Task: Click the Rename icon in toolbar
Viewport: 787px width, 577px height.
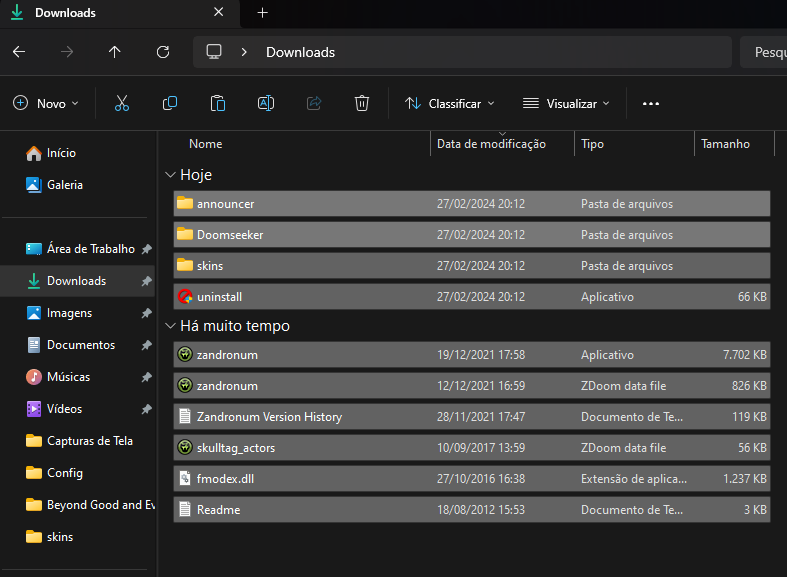Action: [266, 103]
